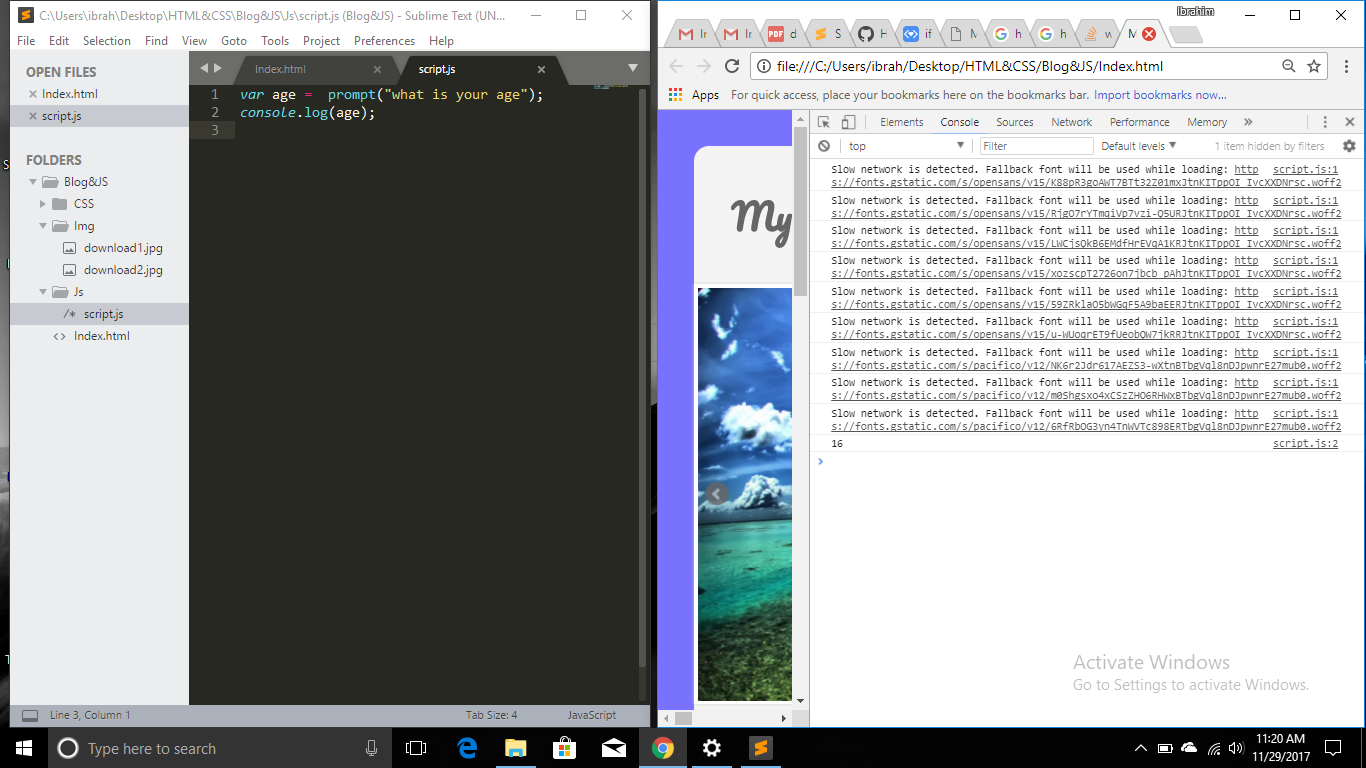Click the console Filter input field

(1036, 145)
